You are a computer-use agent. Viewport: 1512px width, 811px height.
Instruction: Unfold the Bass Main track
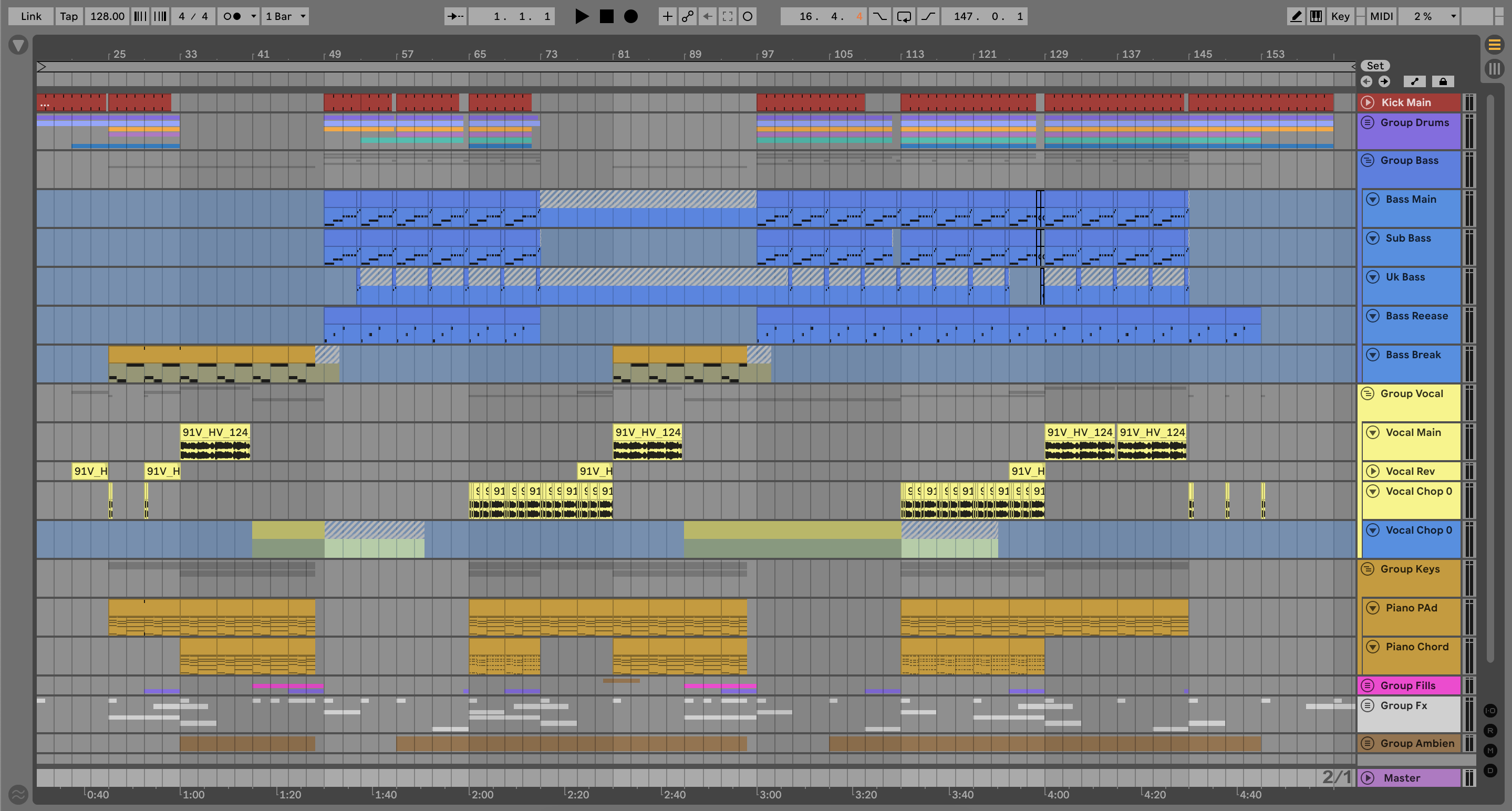pos(1372,200)
